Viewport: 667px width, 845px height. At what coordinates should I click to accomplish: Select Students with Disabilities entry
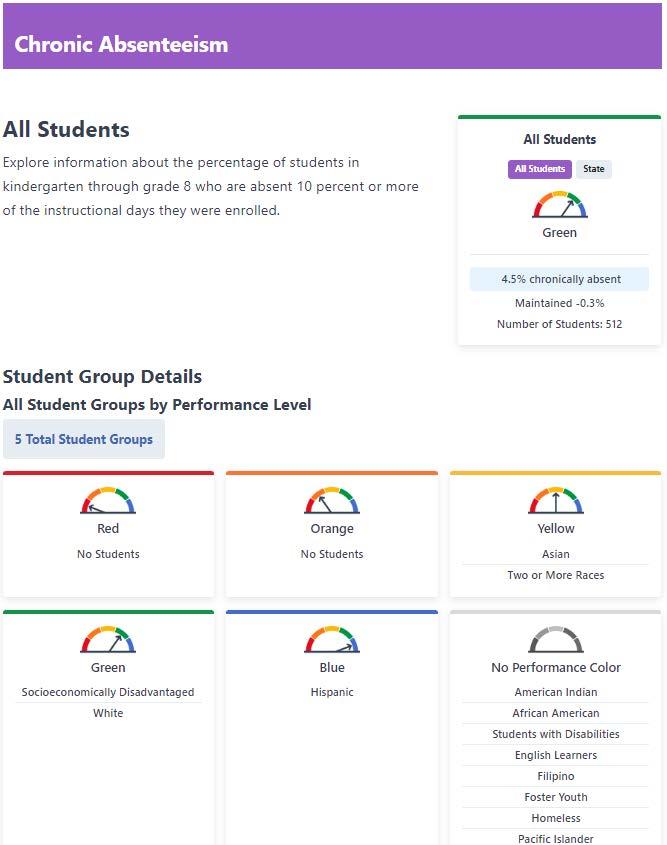pyautogui.click(x=555, y=734)
